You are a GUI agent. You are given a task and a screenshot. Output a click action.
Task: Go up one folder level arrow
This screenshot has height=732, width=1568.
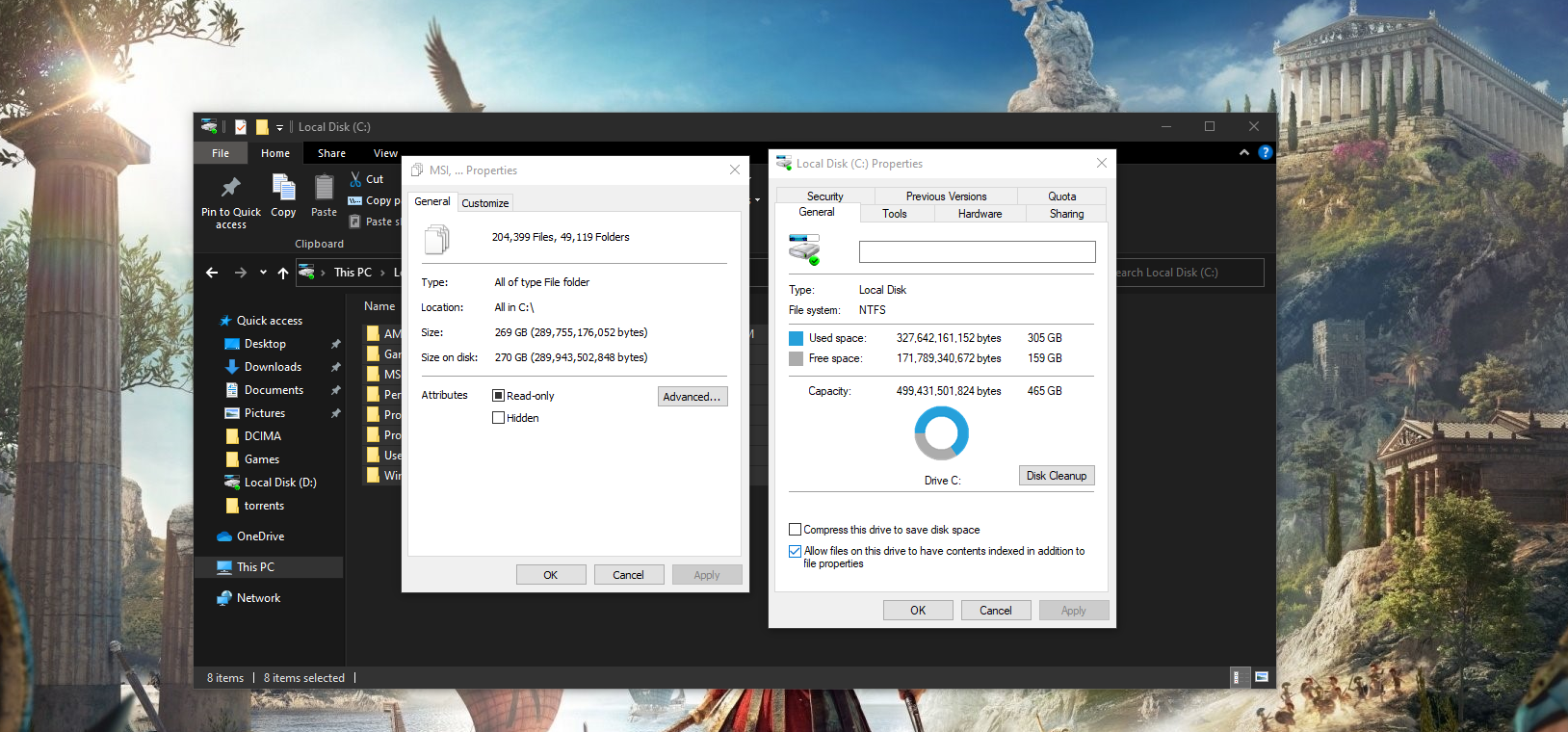pyautogui.click(x=283, y=273)
